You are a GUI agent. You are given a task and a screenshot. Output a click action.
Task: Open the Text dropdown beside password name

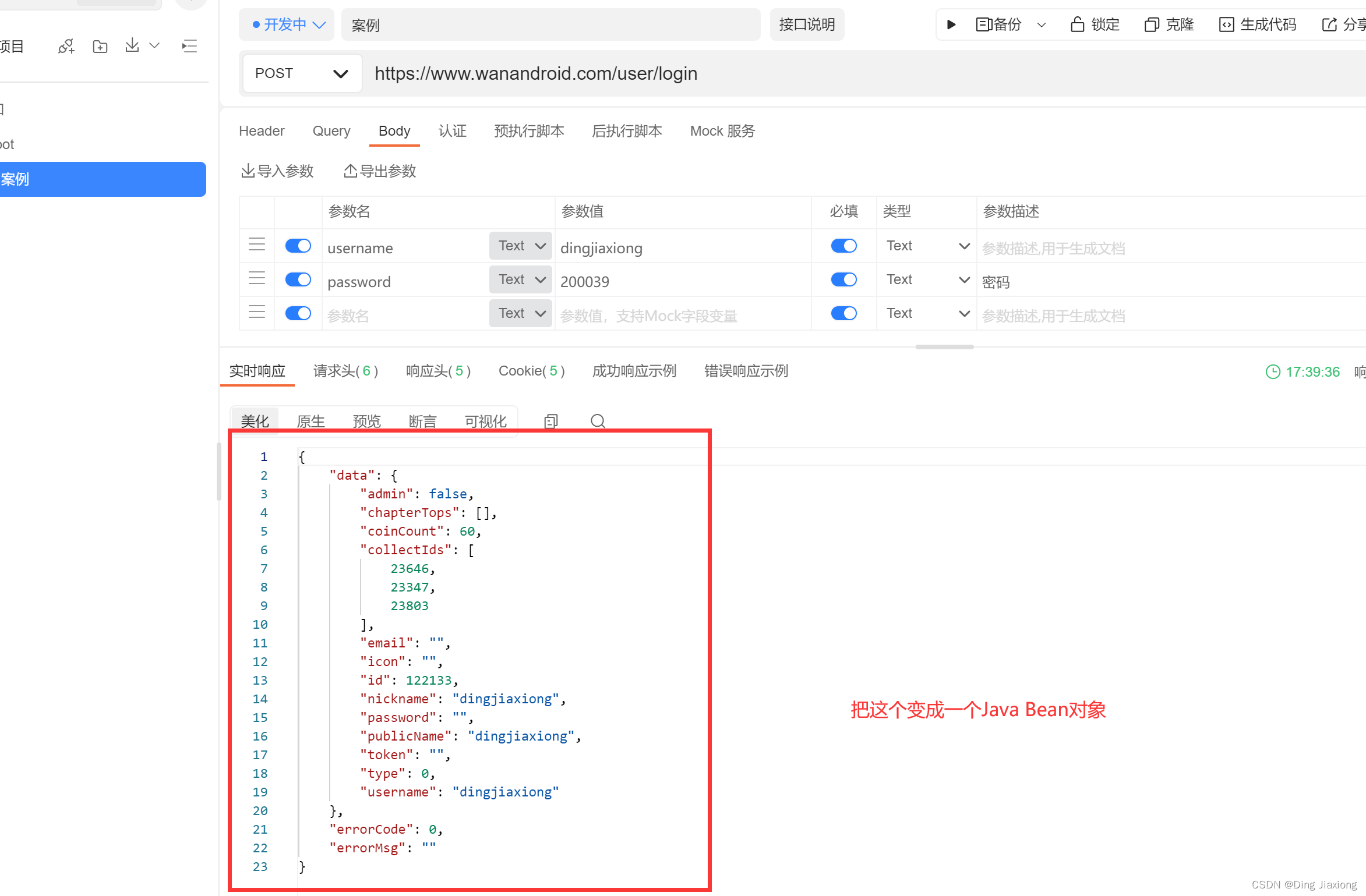[521, 279]
